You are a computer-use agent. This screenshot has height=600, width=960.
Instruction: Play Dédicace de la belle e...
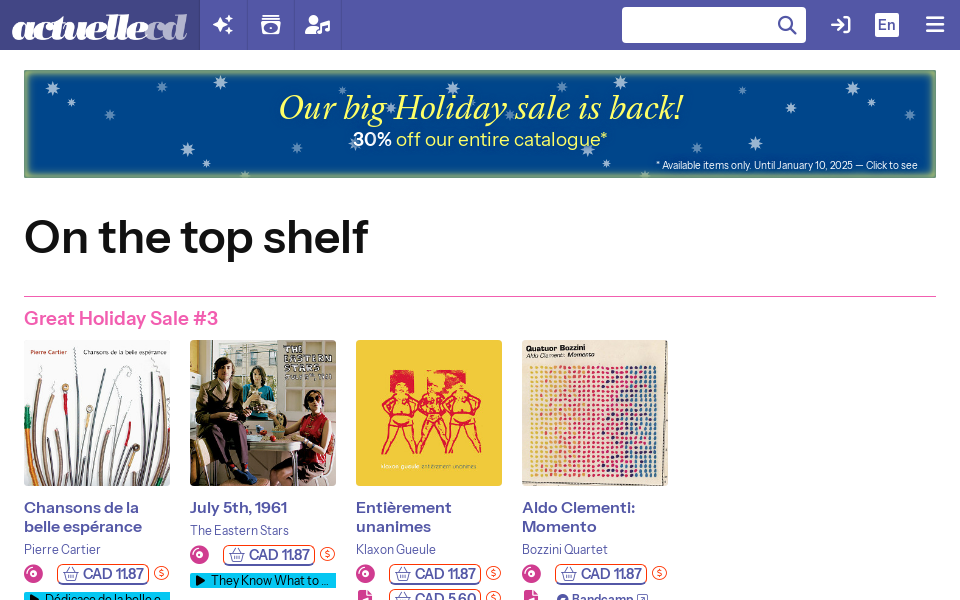click(96, 596)
